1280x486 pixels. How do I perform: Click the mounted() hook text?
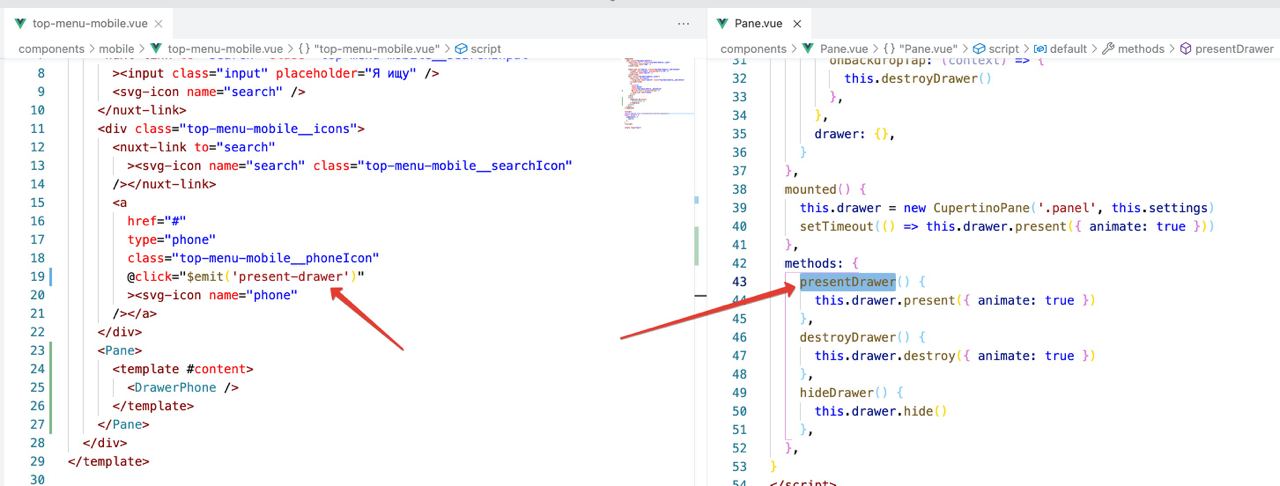(824, 189)
